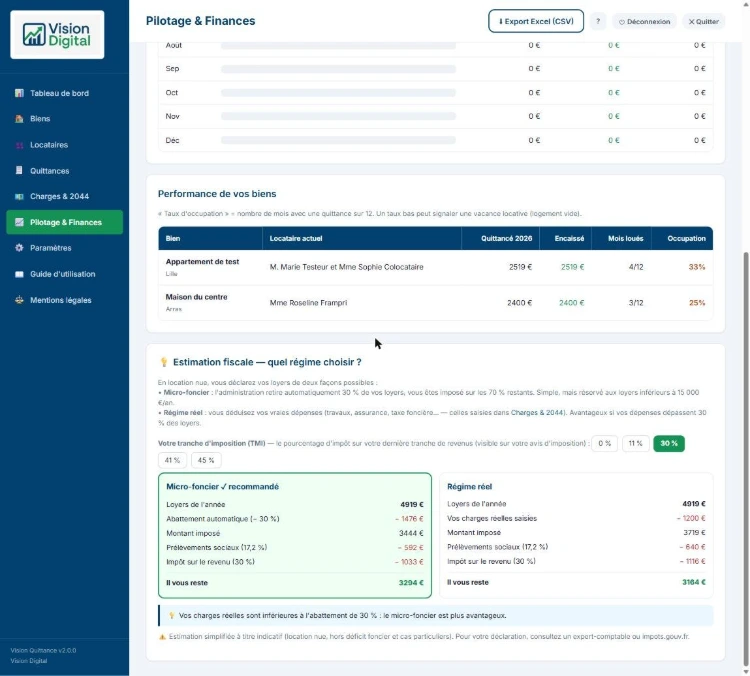750x676 pixels.
Task: Click the 2400 € encaissé green value
Action: 572,303
